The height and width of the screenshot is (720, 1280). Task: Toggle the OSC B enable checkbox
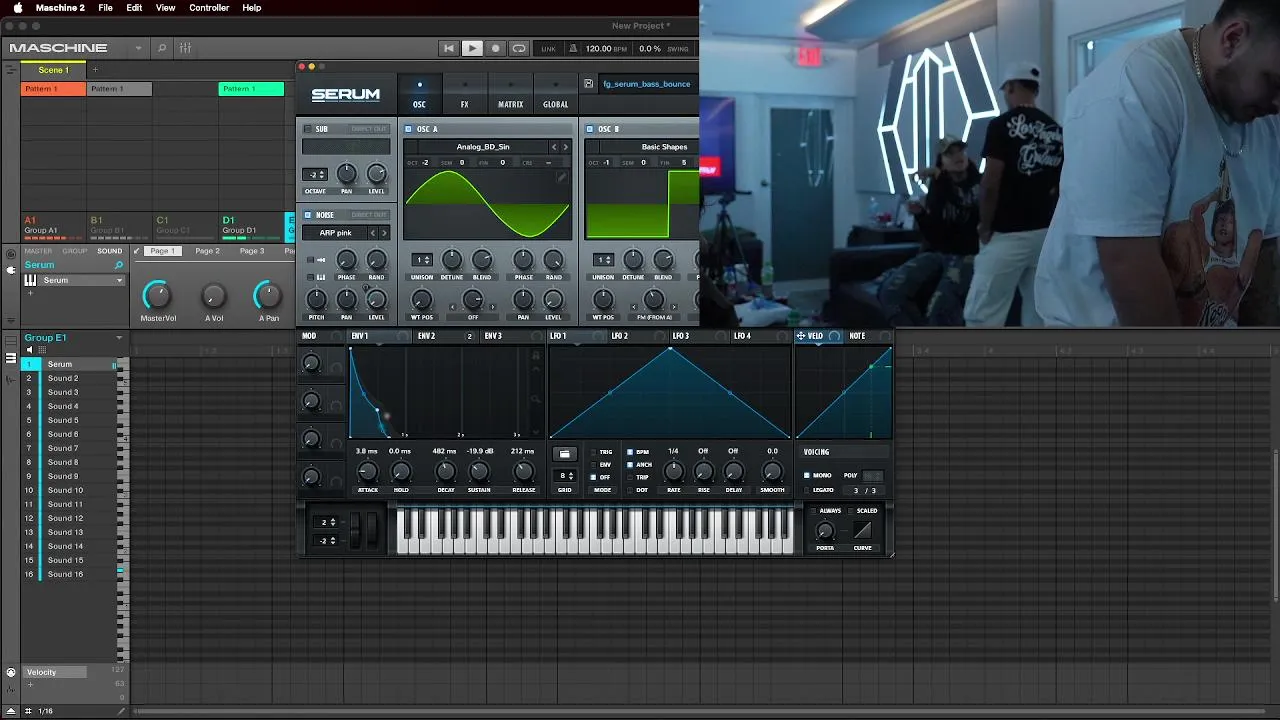590,129
